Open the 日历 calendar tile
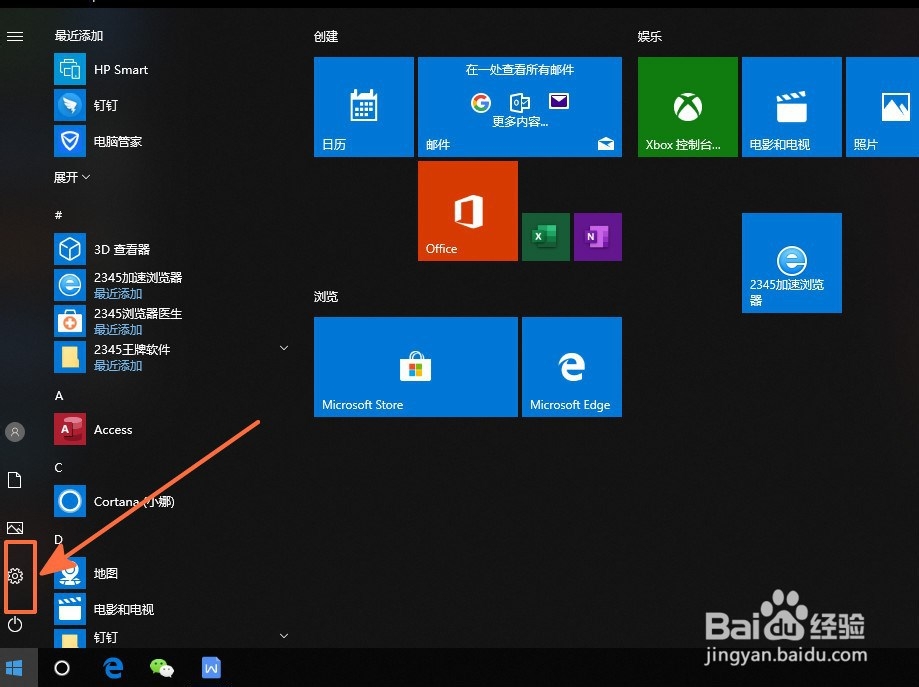Screen dimensions: 919x687 click(363, 107)
